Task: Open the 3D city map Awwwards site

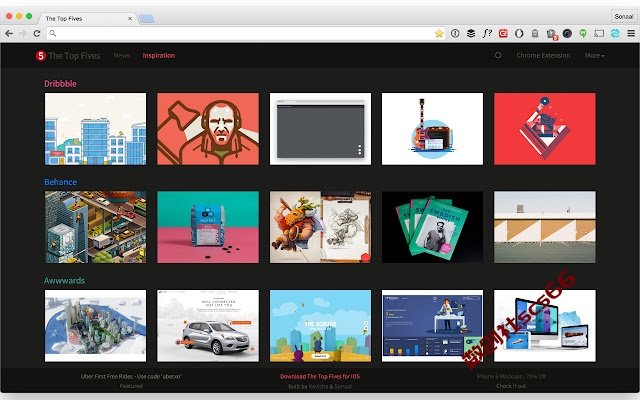Action: (x=96, y=326)
